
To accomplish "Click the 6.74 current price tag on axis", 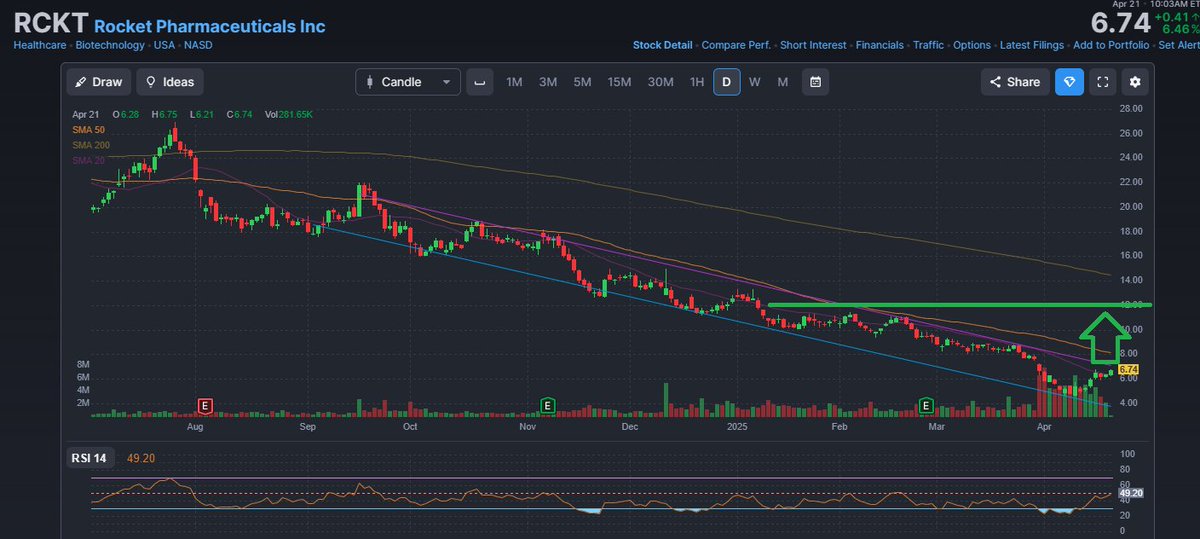I will (x=1130, y=370).
